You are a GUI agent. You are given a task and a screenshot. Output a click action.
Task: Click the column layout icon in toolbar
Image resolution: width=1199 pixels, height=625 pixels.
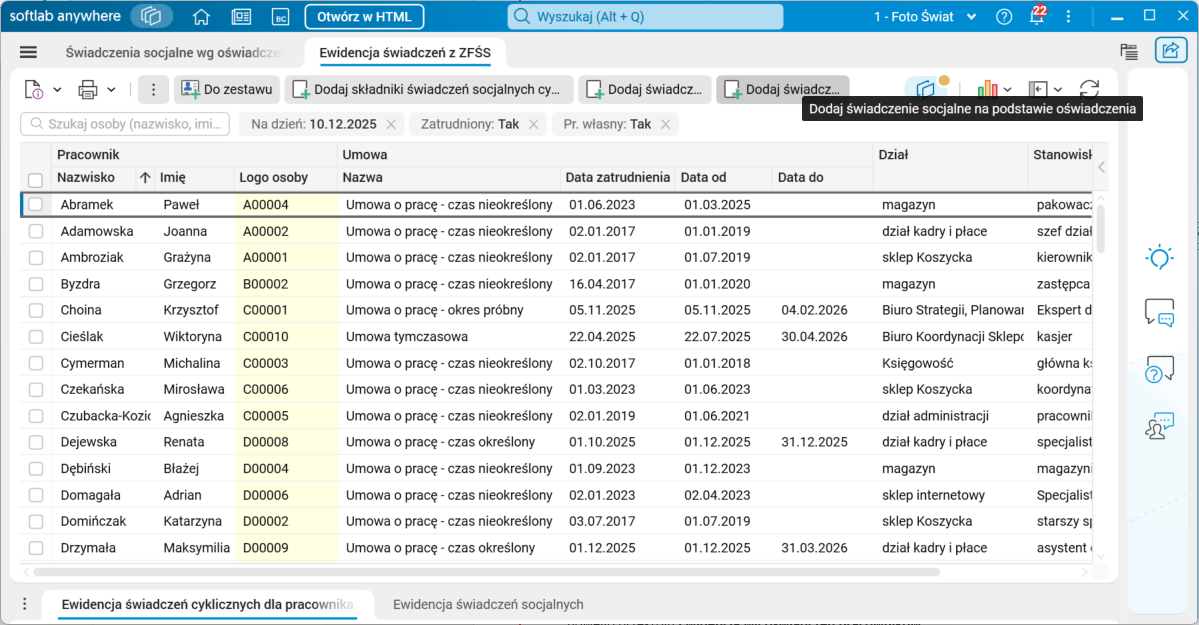tap(1038, 90)
